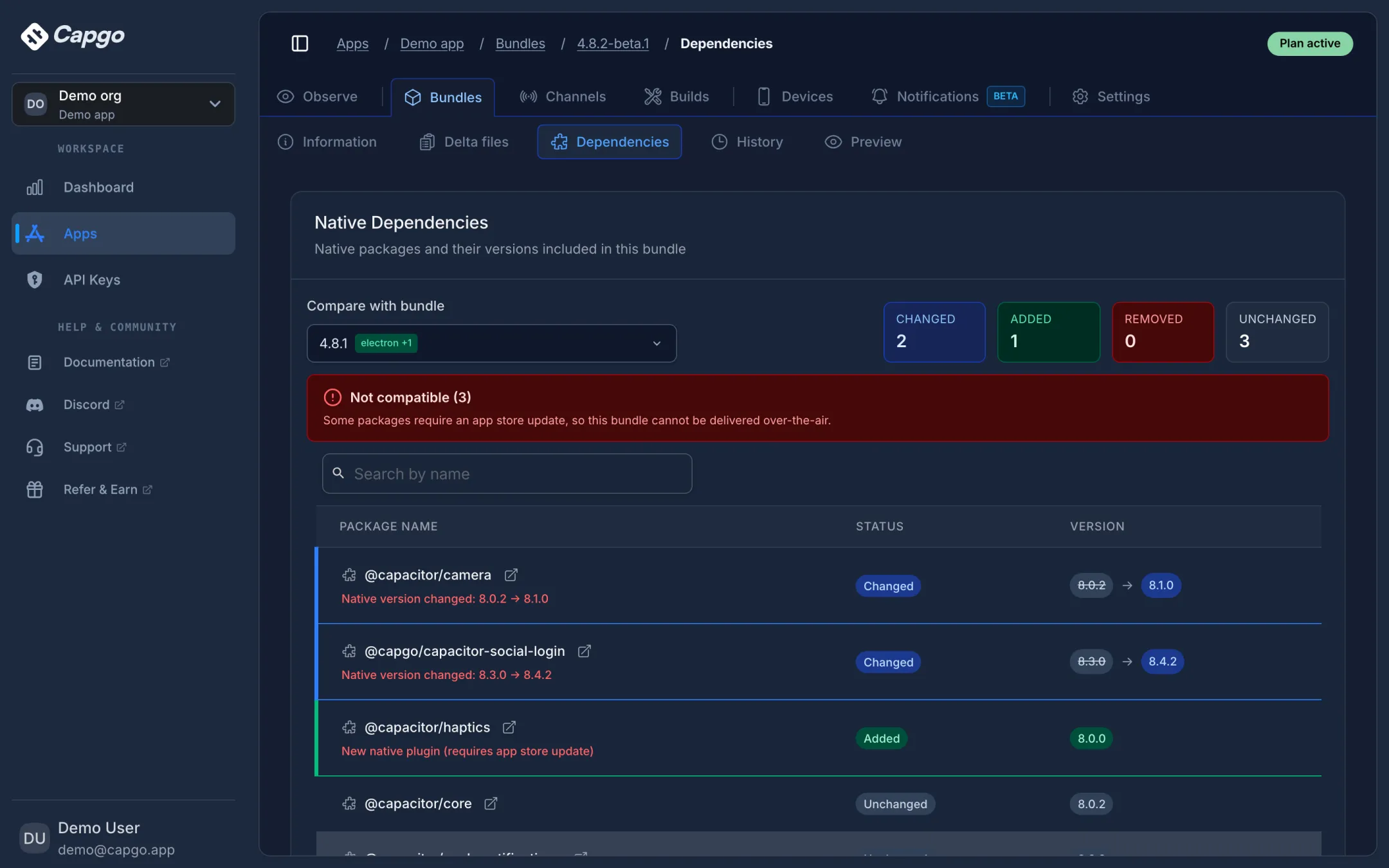Click the search magnifier icon
The image size is (1389, 868).
coord(338,473)
